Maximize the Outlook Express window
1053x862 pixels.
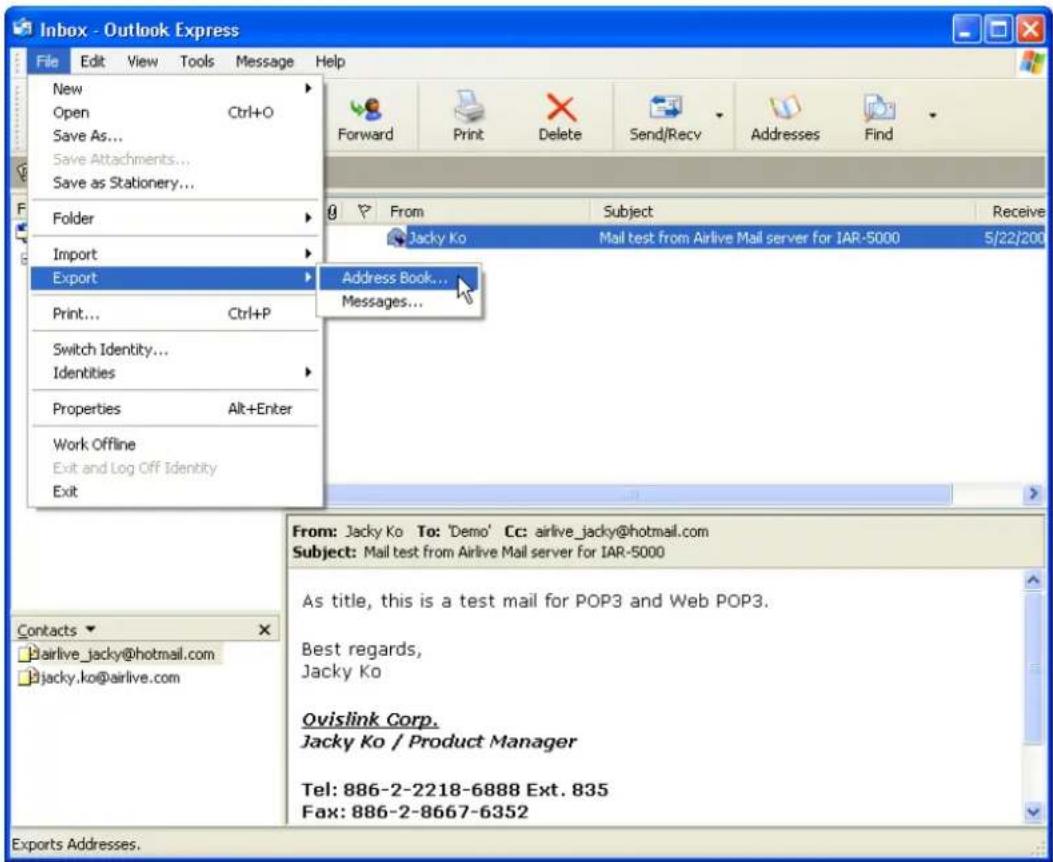point(999,30)
